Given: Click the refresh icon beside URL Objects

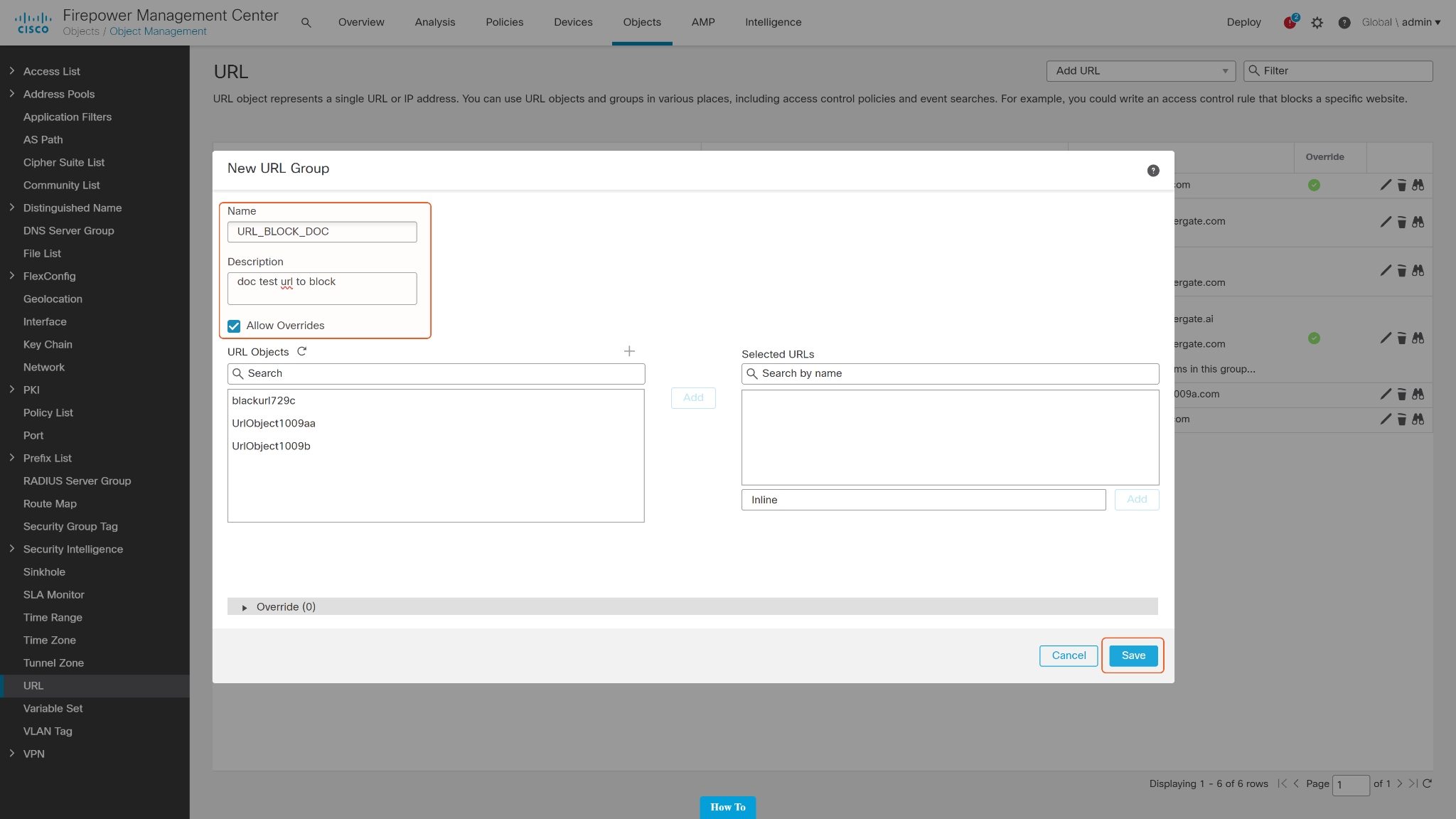Looking at the screenshot, I should click(x=301, y=351).
